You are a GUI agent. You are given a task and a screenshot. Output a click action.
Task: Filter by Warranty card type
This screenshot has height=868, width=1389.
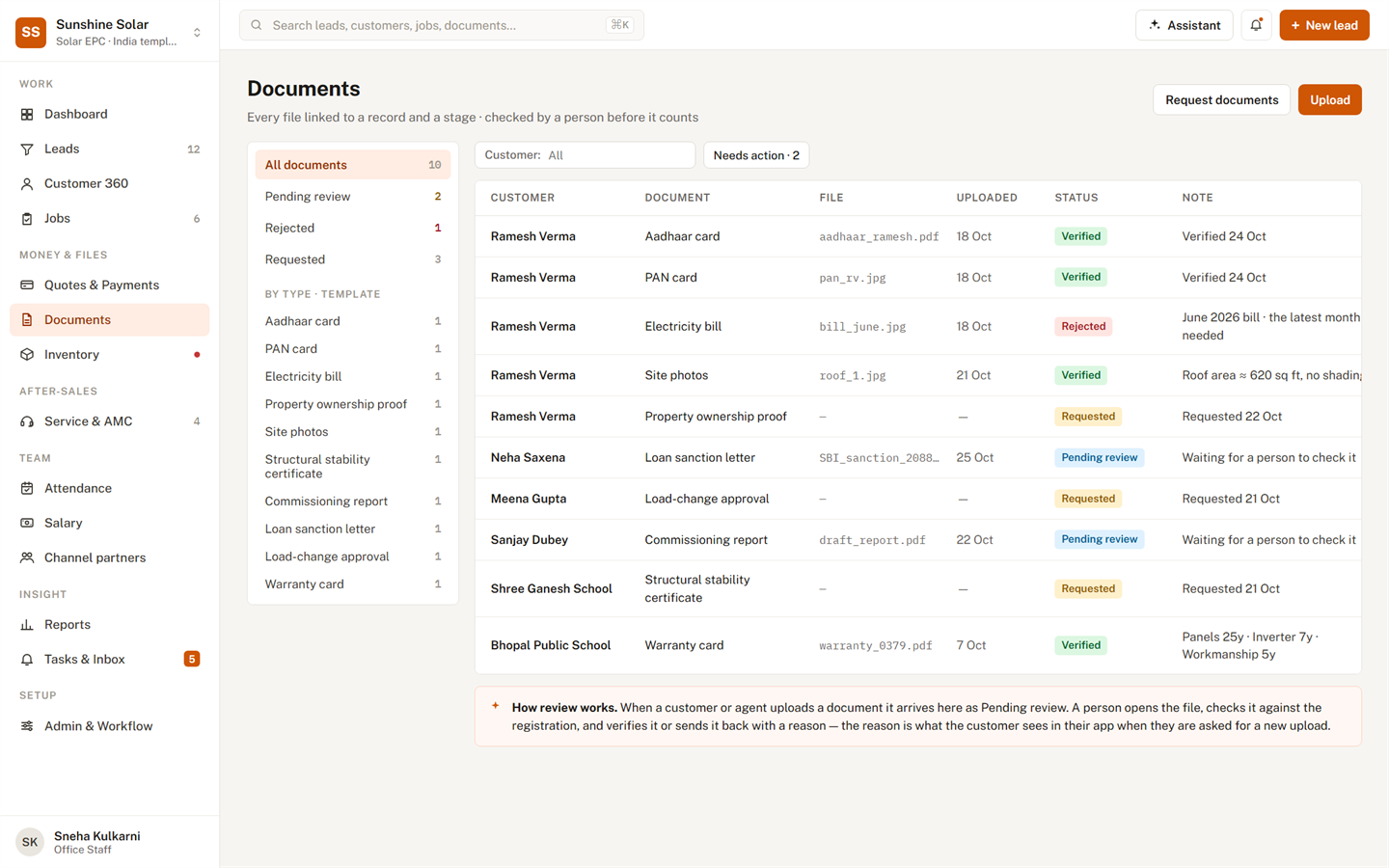click(353, 584)
